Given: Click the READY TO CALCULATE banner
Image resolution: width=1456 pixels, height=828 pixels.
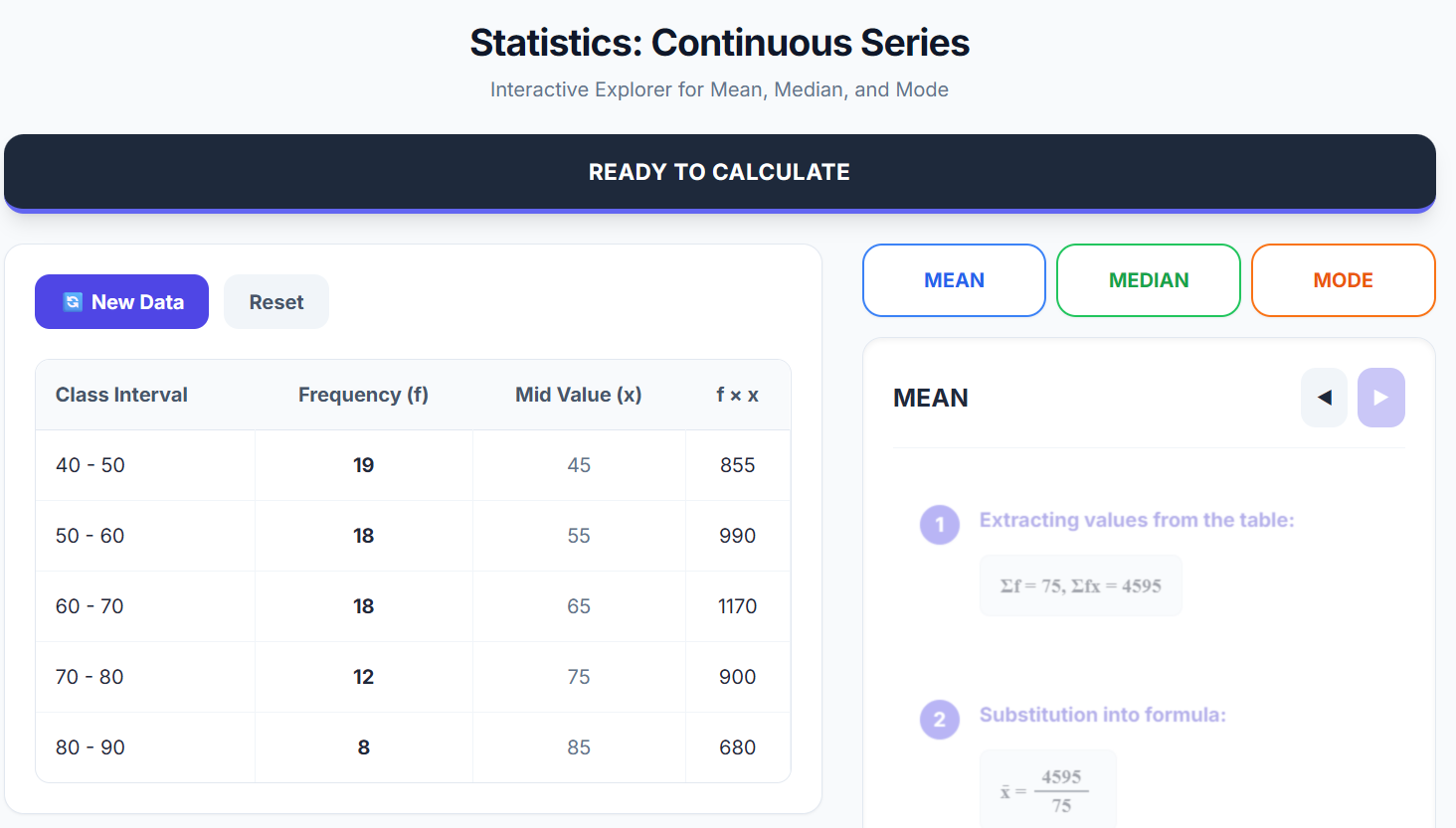Looking at the screenshot, I should pos(719,172).
